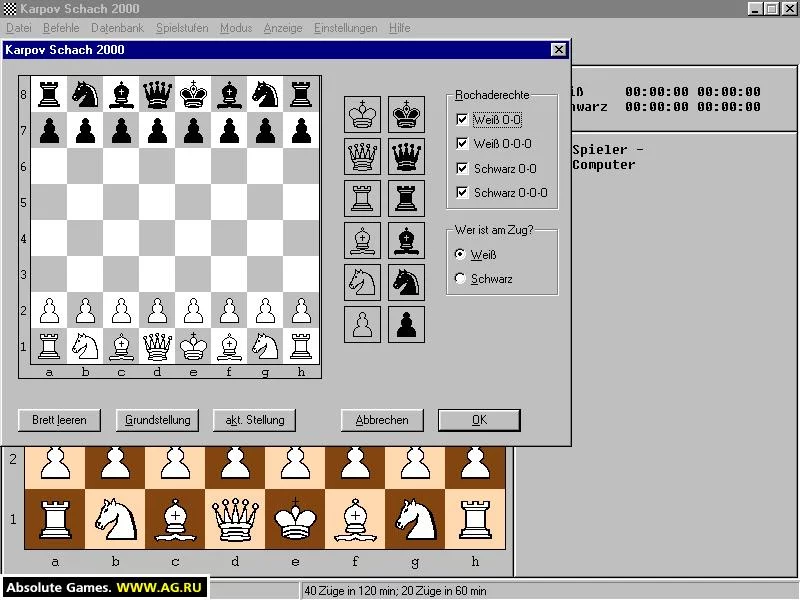Select the white knight piece in palette
800x600 pixels.
coord(362,282)
